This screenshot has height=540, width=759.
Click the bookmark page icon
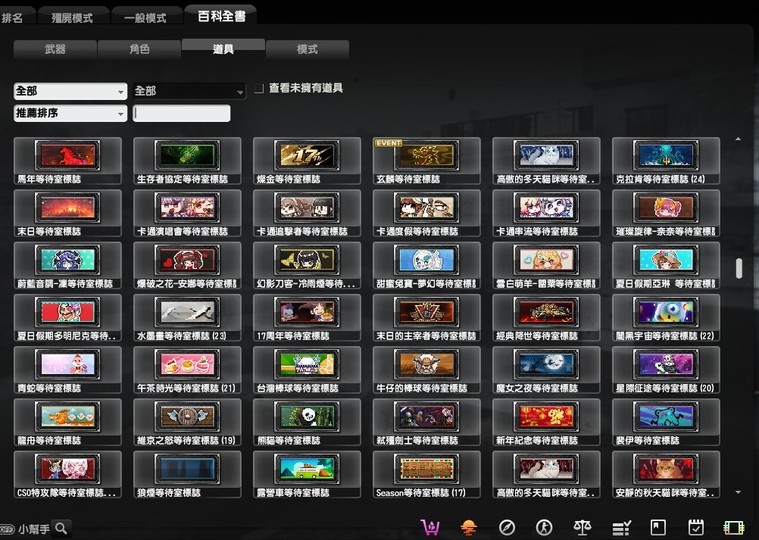(658, 527)
